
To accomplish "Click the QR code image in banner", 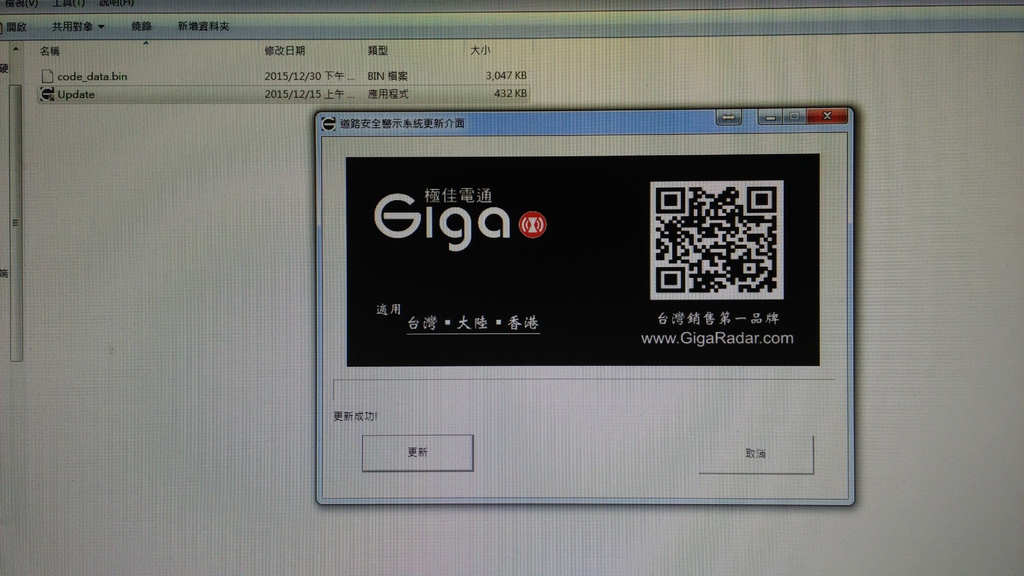I will click(716, 240).
